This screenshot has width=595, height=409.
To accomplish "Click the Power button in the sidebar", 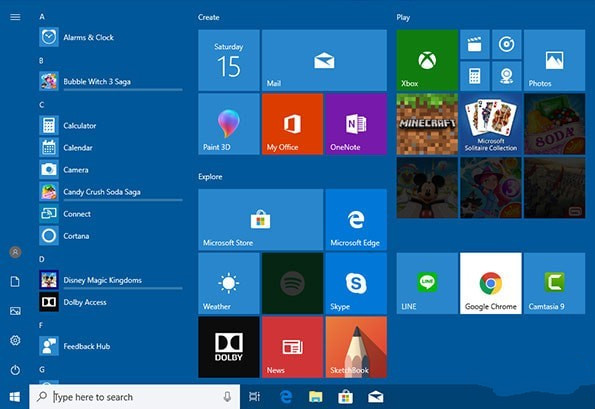I will point(15,370).
